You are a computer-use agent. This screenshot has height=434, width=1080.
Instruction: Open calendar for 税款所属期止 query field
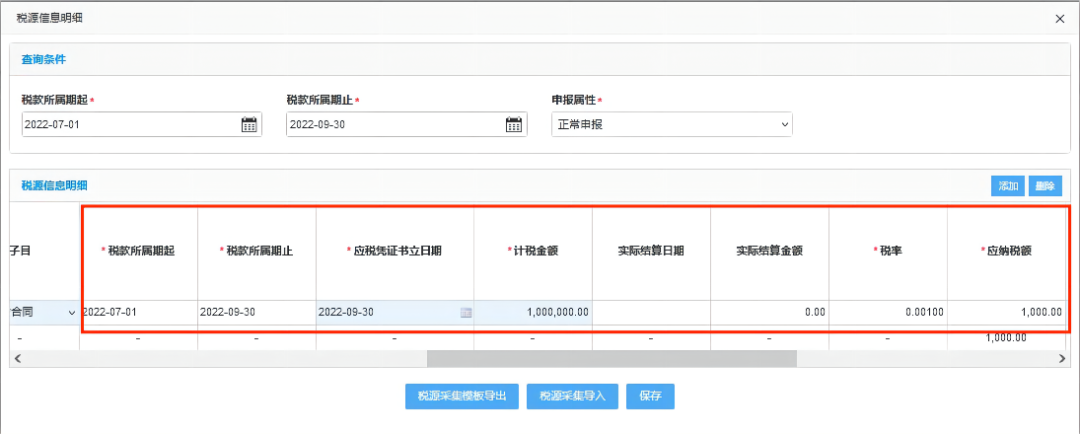(514, 125)
